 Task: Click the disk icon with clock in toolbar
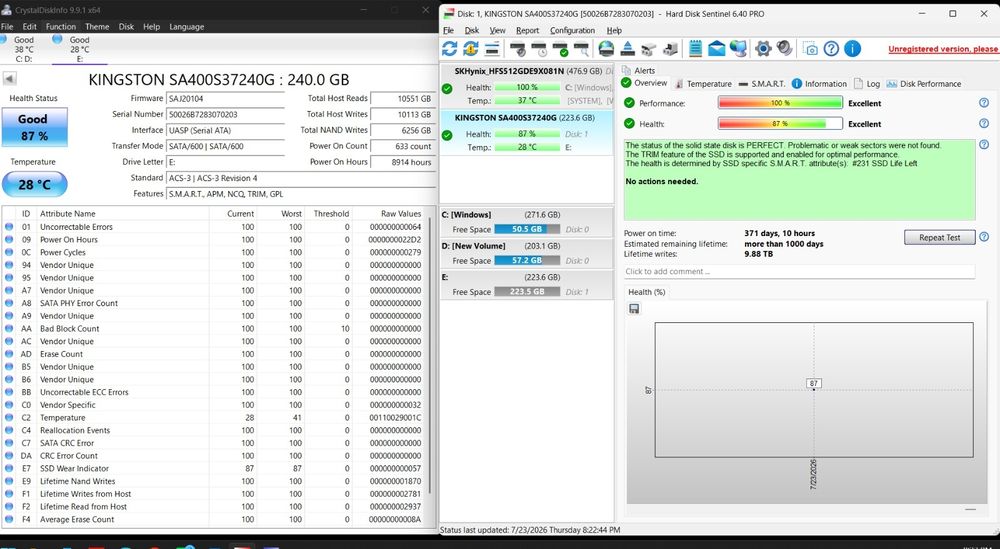[539, 48]
